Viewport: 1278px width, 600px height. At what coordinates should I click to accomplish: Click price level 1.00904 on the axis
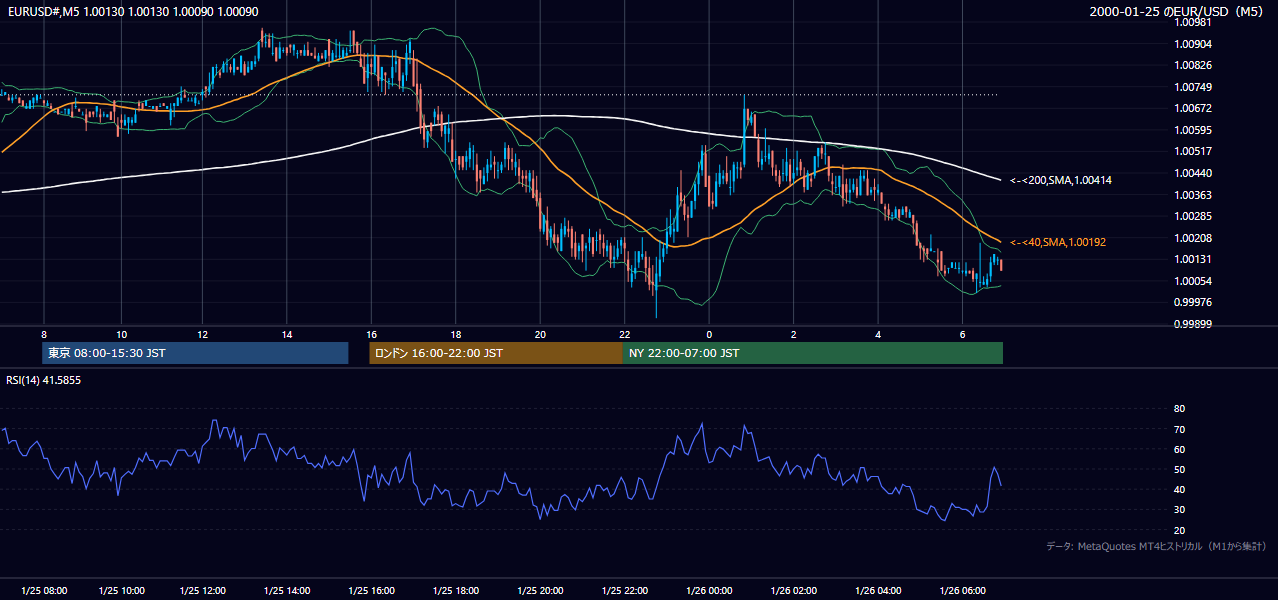[1193, 44]
